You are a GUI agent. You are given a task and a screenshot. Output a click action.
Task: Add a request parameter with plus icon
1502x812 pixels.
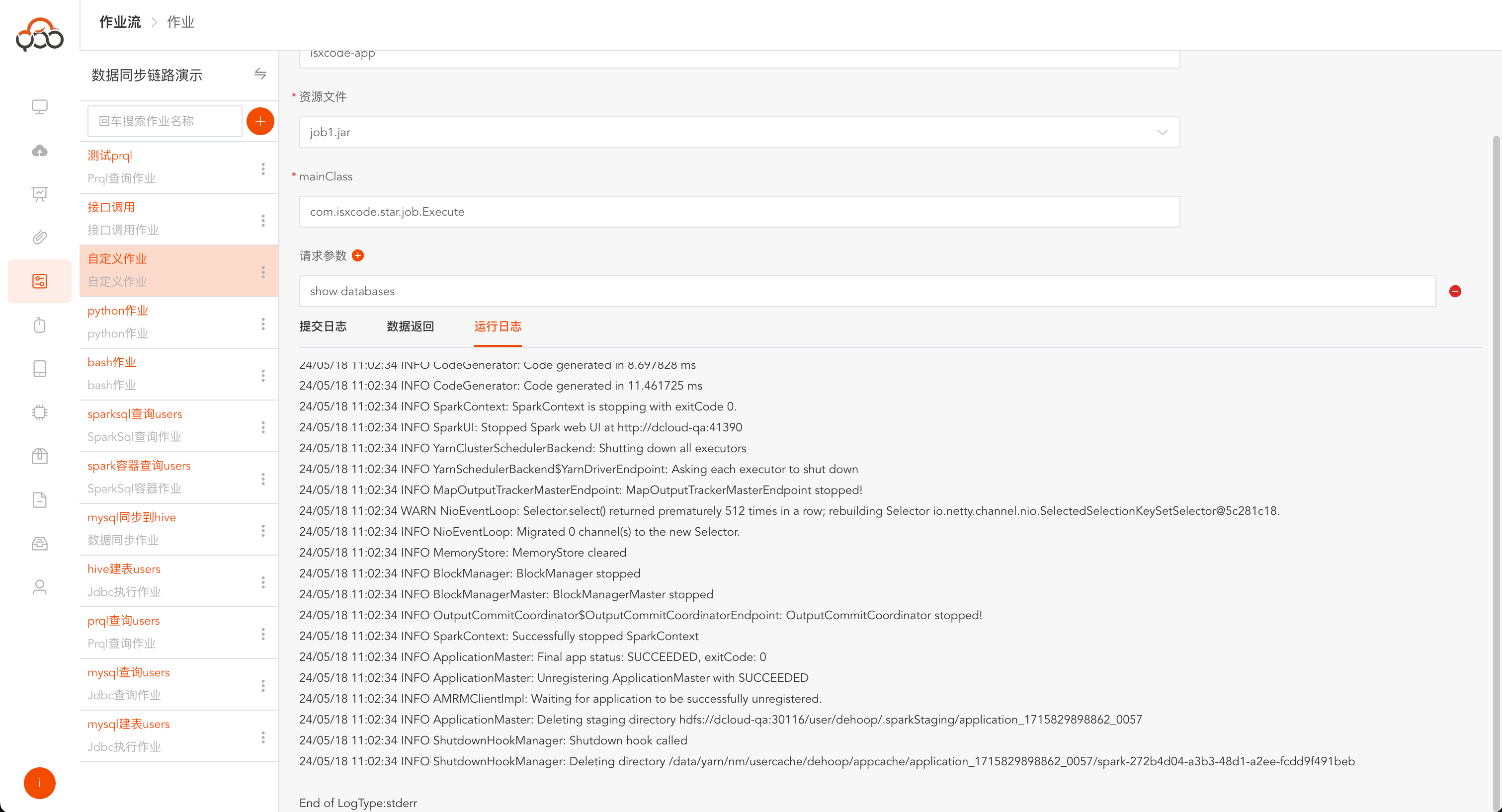[358, 255]
